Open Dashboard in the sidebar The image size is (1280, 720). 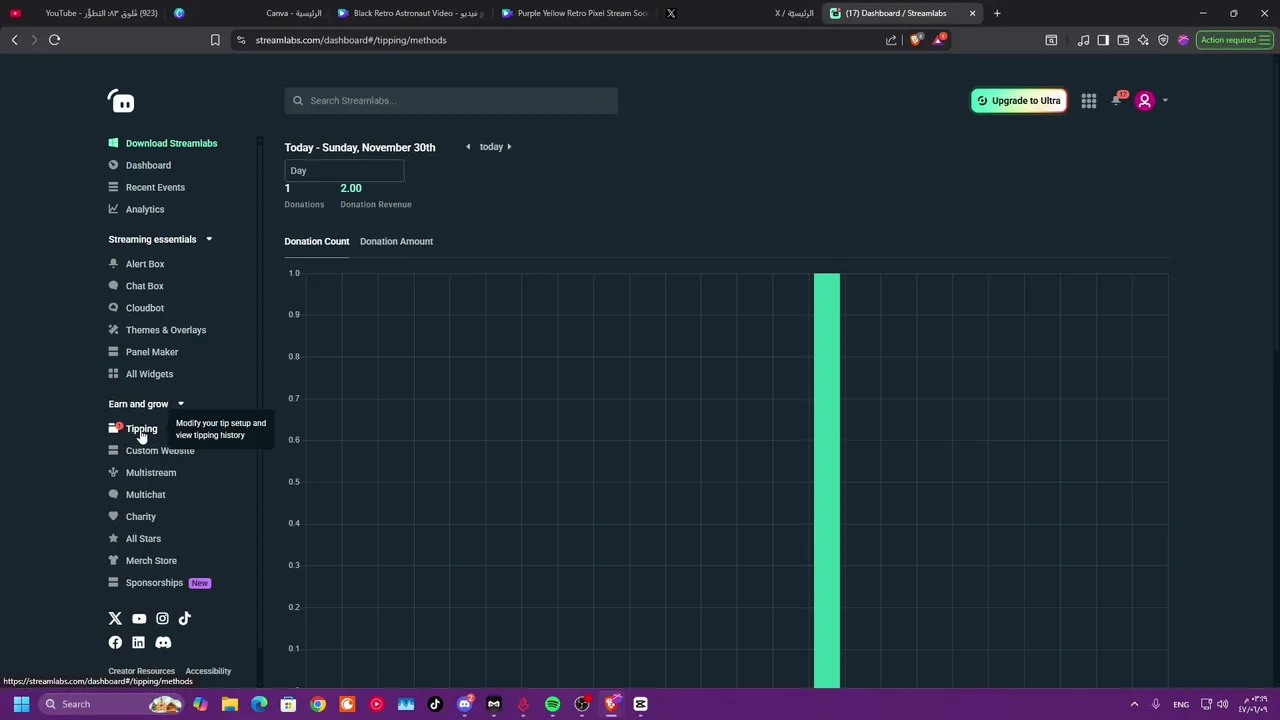[148, 166]
